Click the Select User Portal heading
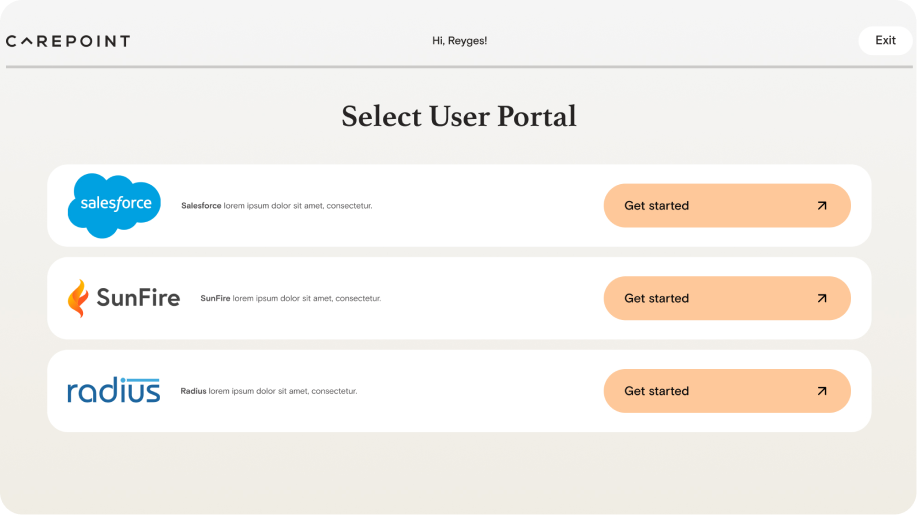The image size is (917, 515). [x=459, y=116]
